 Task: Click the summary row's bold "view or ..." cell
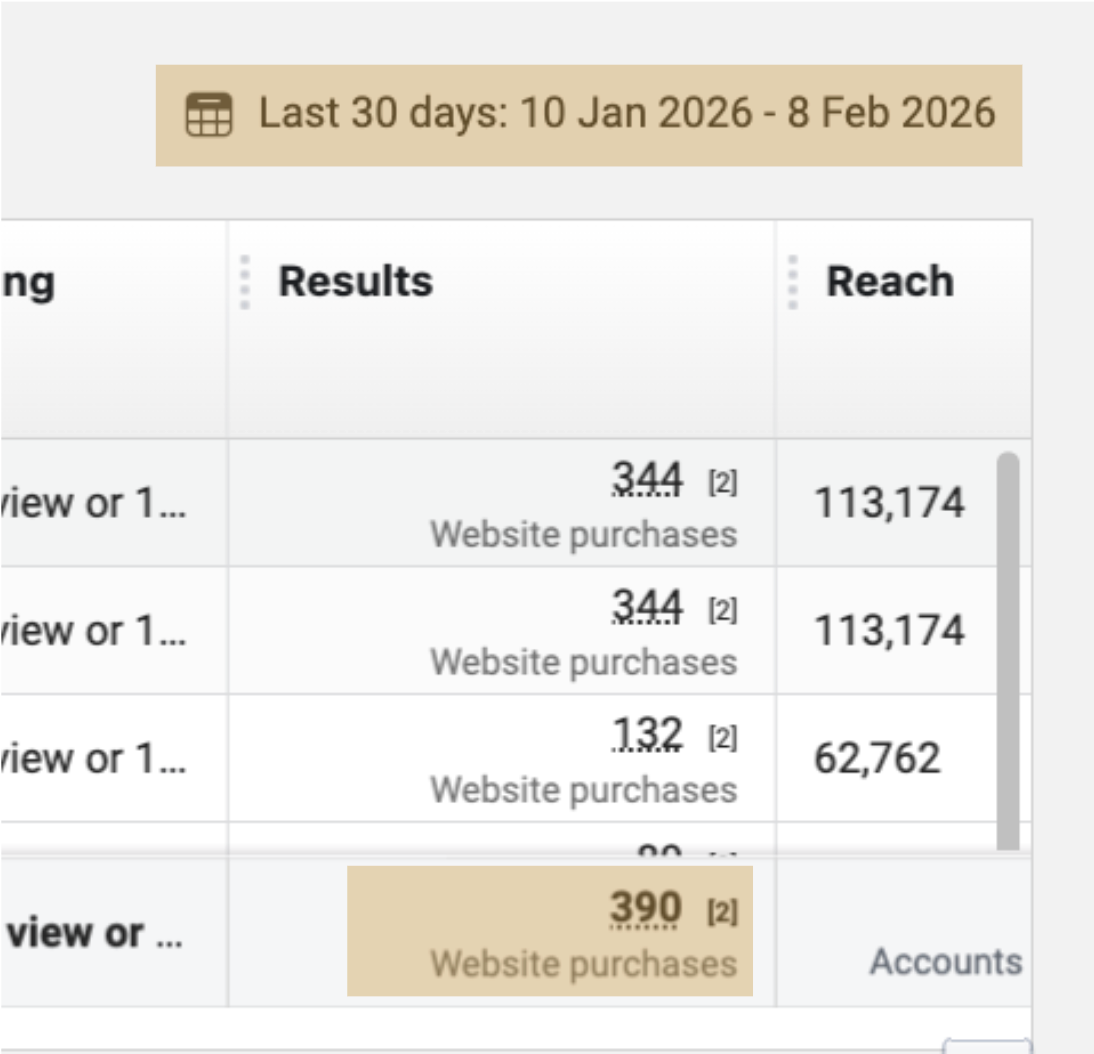pyautogui.click(x=93, y=933)
